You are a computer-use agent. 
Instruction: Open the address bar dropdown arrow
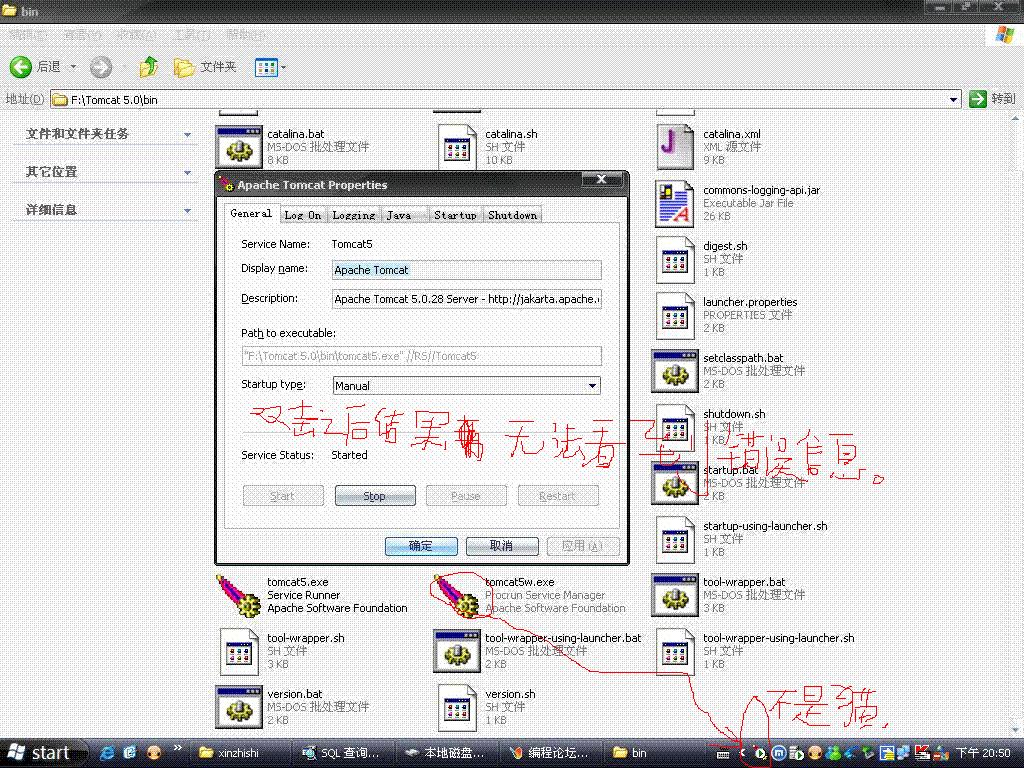tap(953, 99)
